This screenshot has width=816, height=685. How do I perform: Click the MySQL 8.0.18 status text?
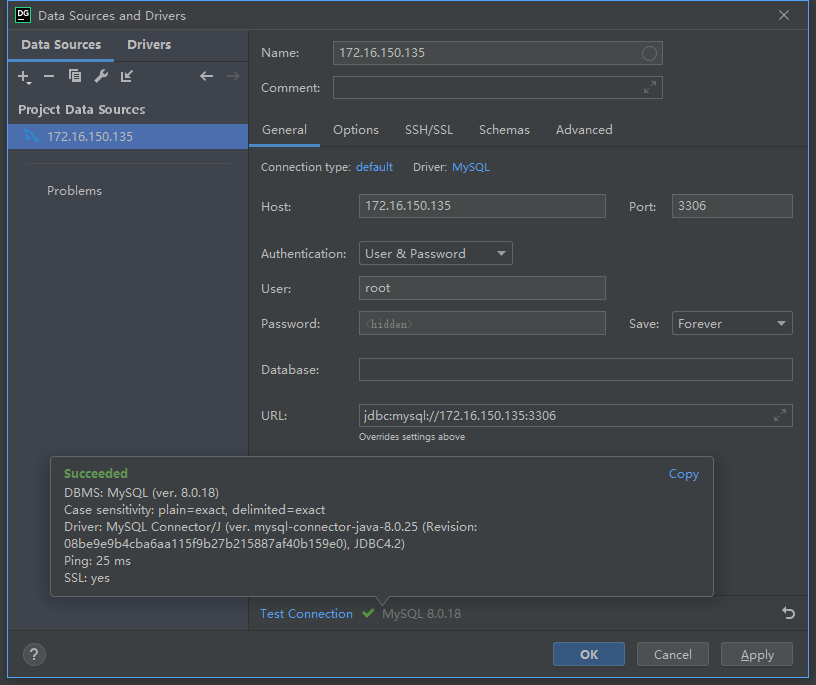coord(422,614)
